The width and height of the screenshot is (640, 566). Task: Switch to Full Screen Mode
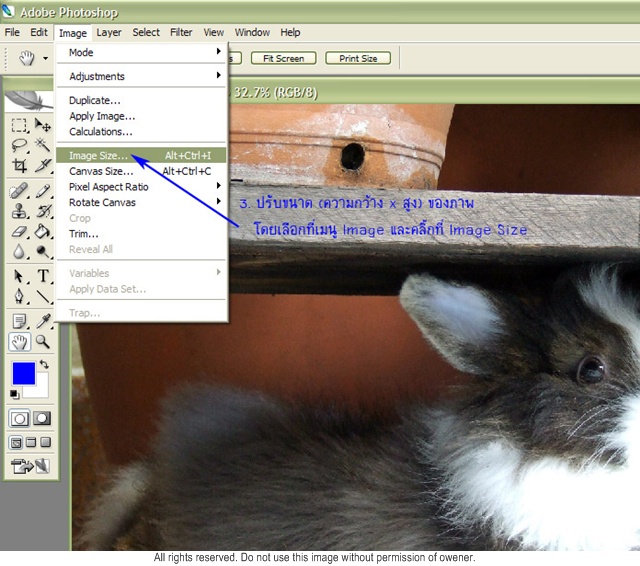pyautogui.click(x=46, y=442)
